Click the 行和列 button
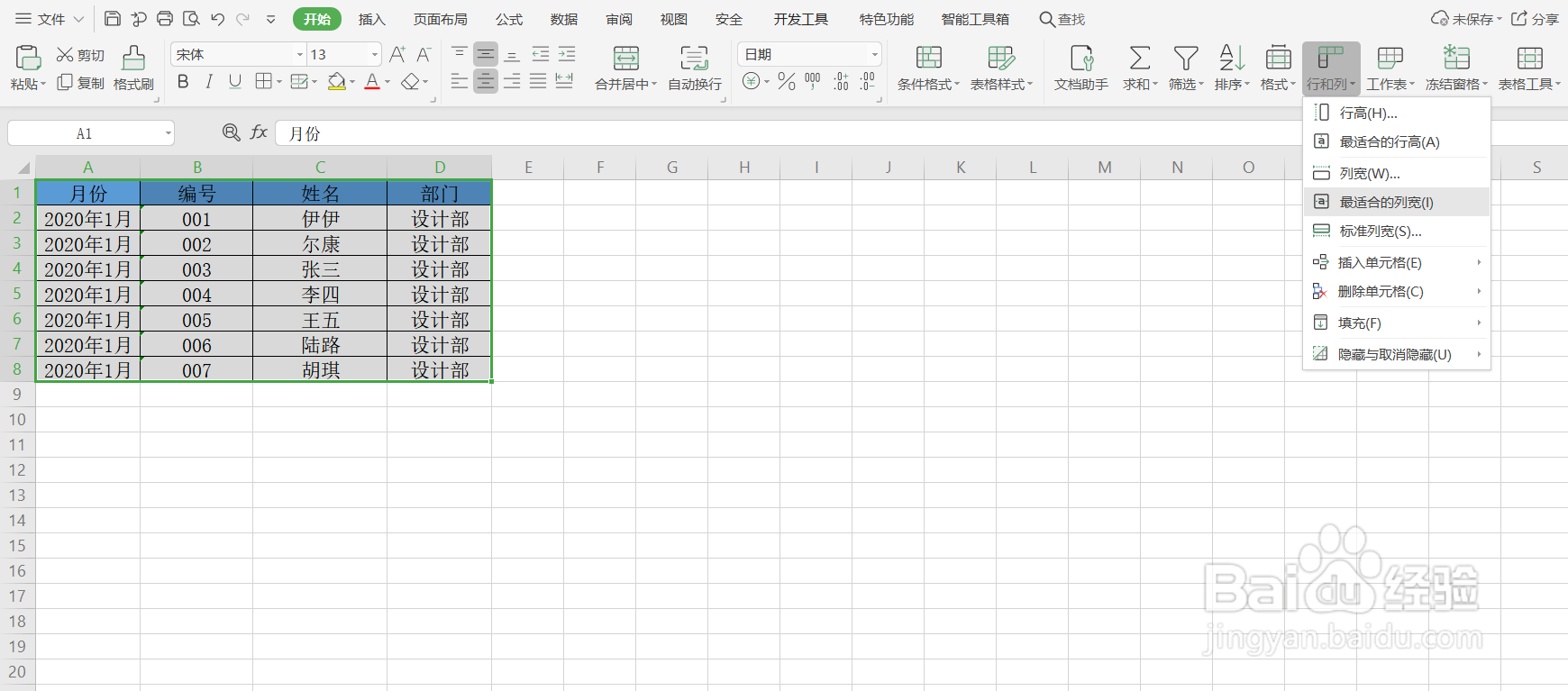 coord(1331,68)
